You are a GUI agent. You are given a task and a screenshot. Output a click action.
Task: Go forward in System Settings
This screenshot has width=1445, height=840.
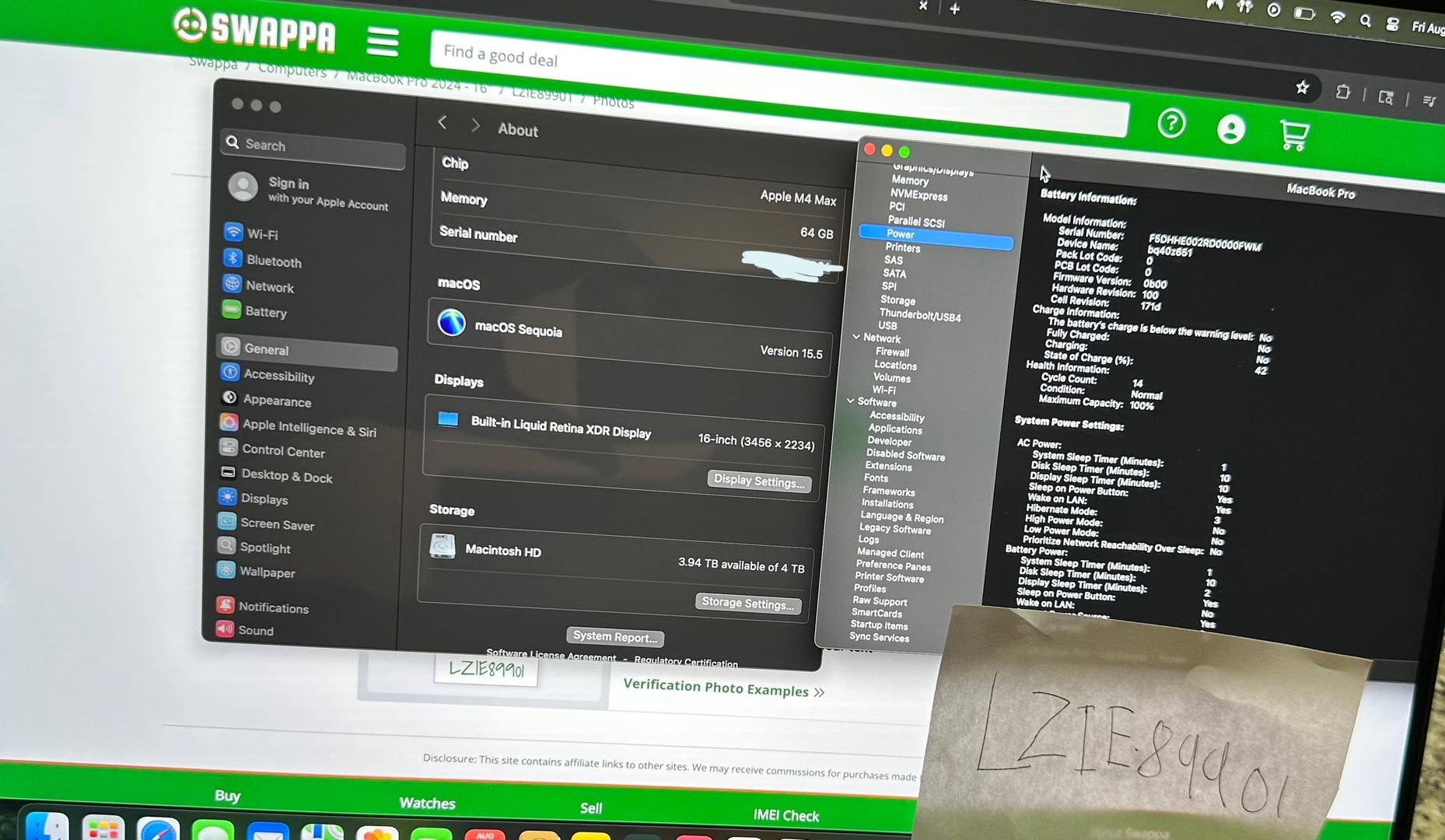coord(475,125)
